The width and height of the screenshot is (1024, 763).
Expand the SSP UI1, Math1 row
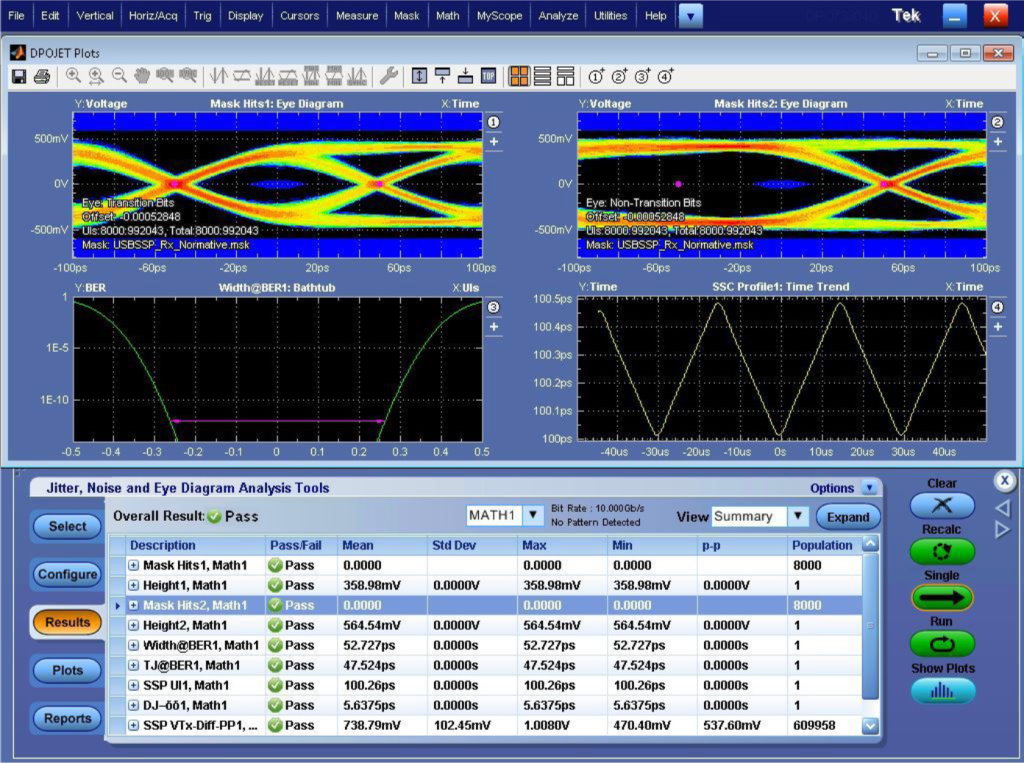coord(133,685)
